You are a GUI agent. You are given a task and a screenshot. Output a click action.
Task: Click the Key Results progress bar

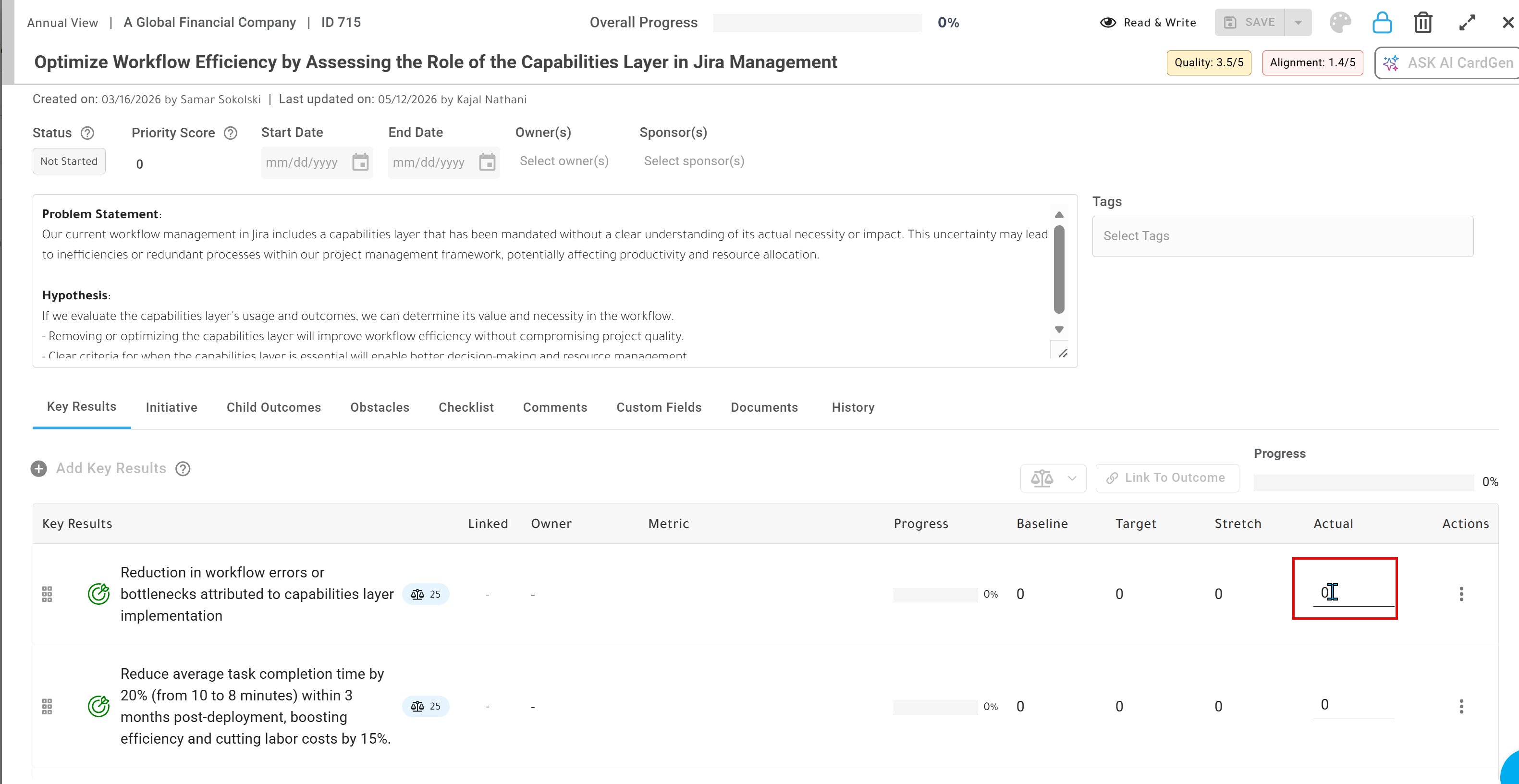point(1363,482)
